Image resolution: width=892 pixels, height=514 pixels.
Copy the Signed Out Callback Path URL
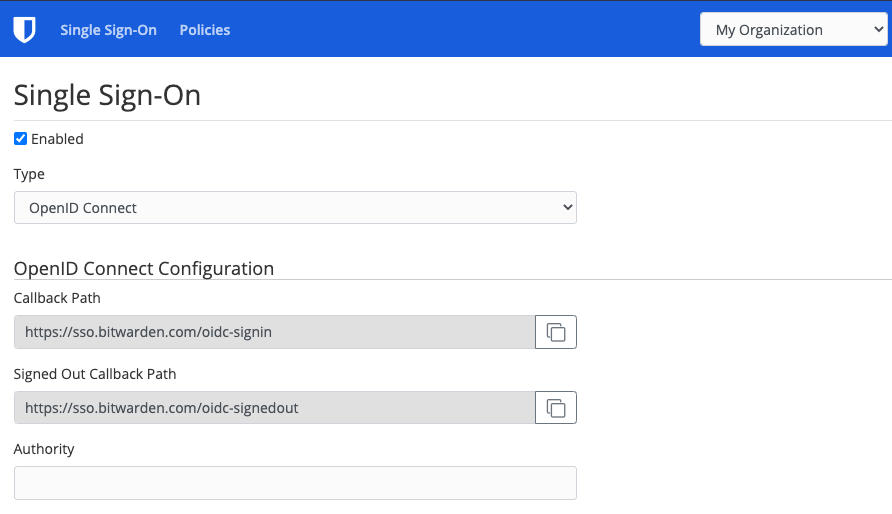[556, 408]
